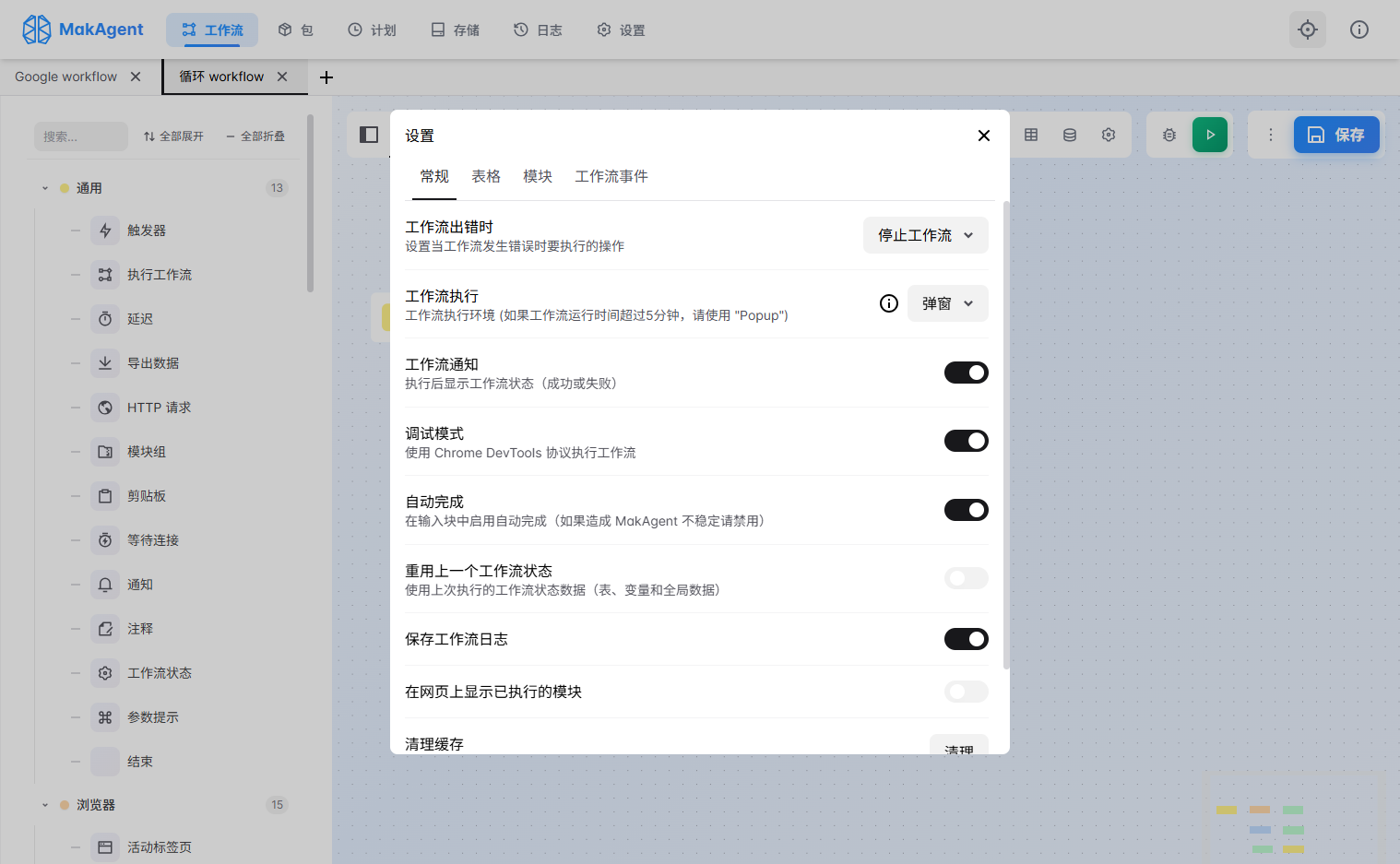Screen dimensions: 1400x864
Task: Select the 延迟 delay module icon
Action: pyautogui.click(x=106, y=318)
